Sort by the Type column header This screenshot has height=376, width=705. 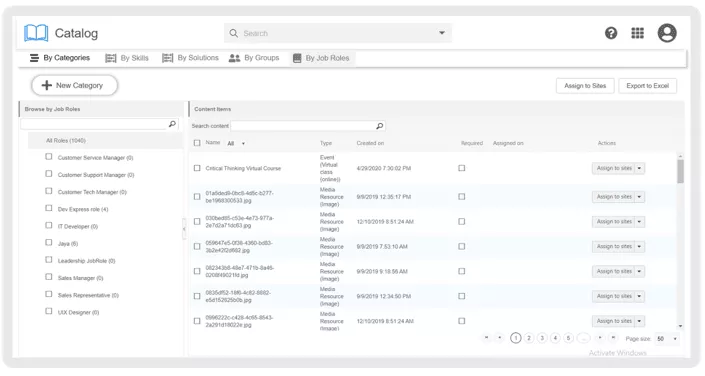coord(326,143)
